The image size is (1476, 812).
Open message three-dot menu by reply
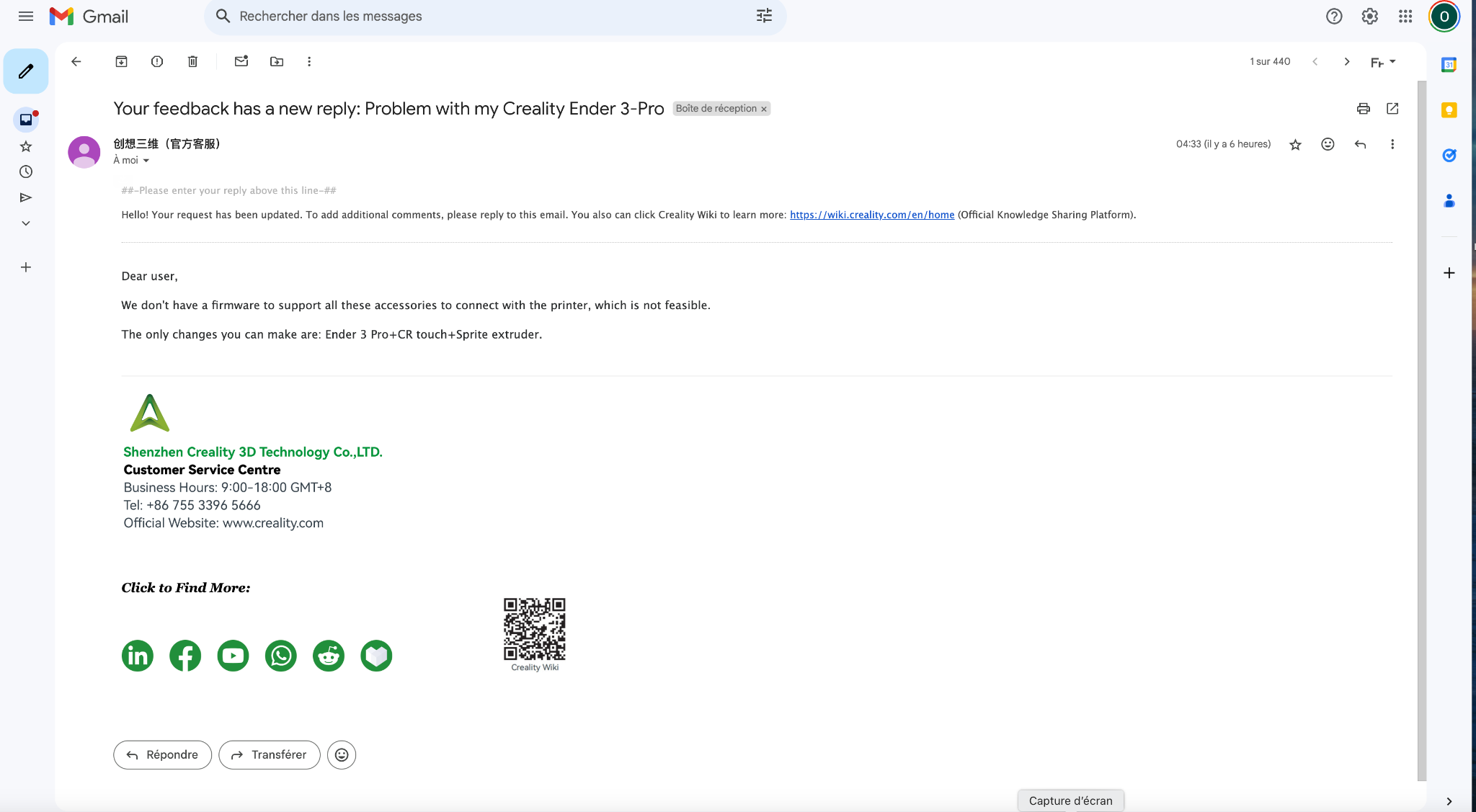(x=1392, y=145)
